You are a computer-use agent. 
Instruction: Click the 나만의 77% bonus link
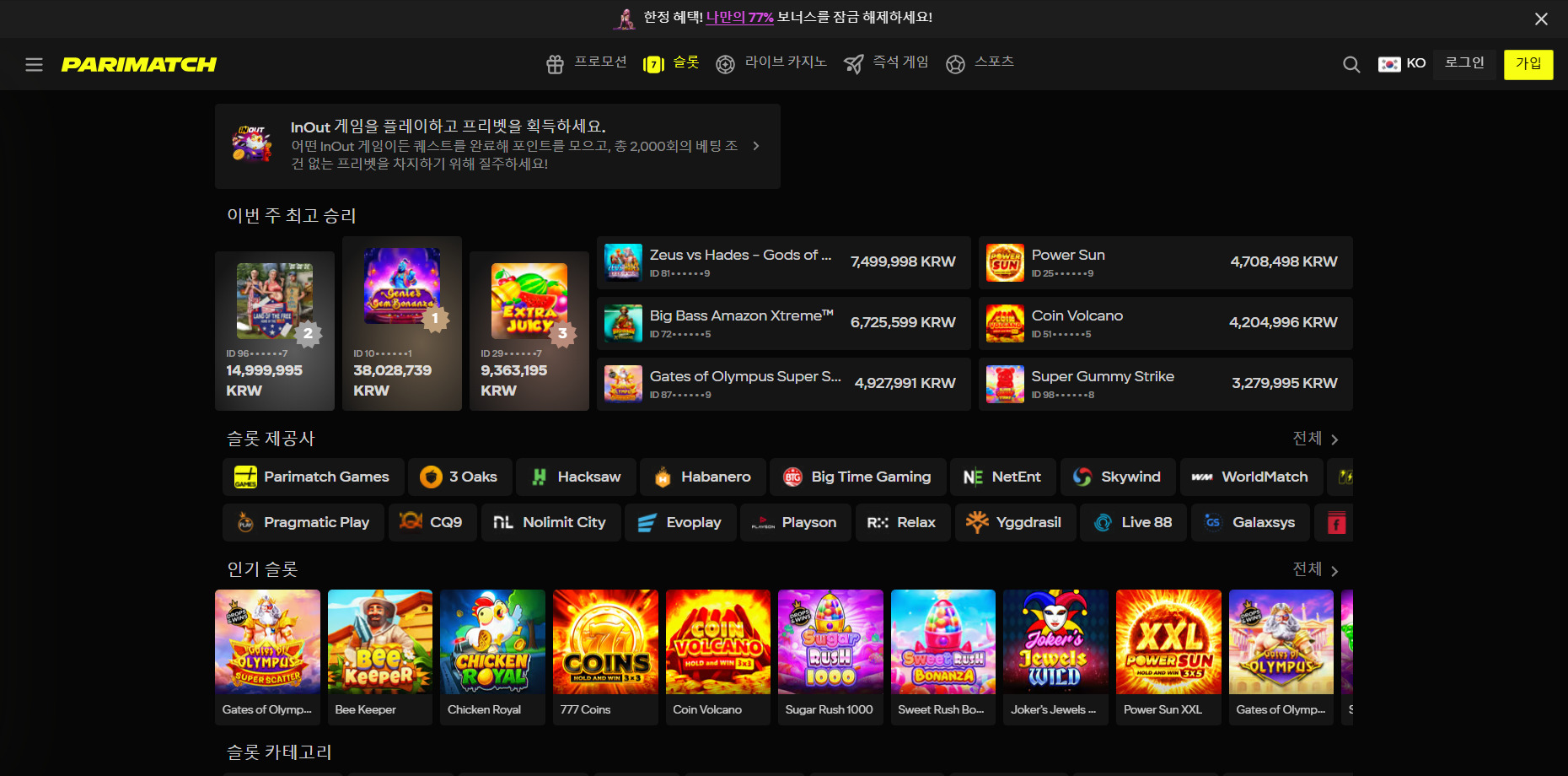click(739, 18)
